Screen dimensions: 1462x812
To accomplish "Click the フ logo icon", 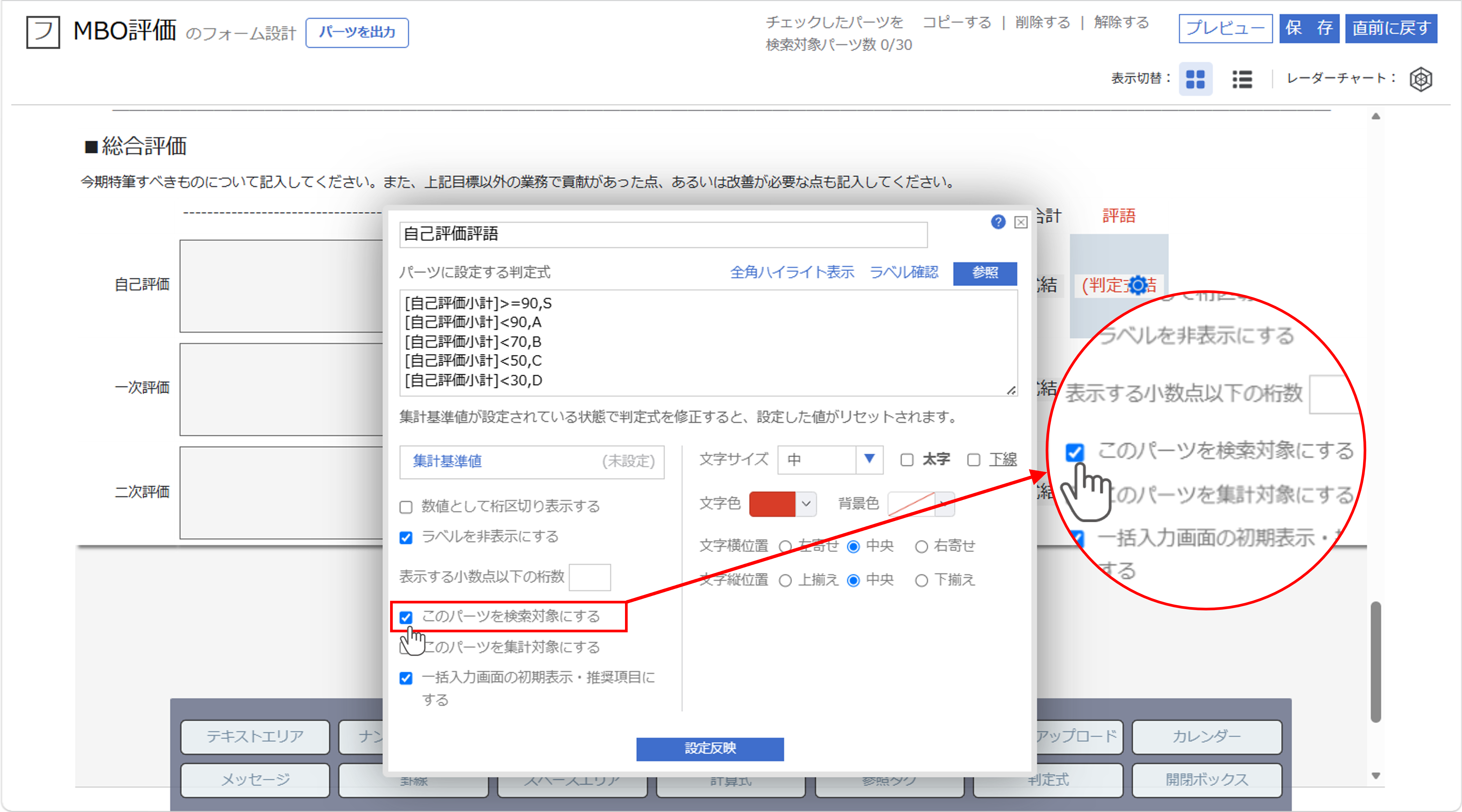I will 43,32.
